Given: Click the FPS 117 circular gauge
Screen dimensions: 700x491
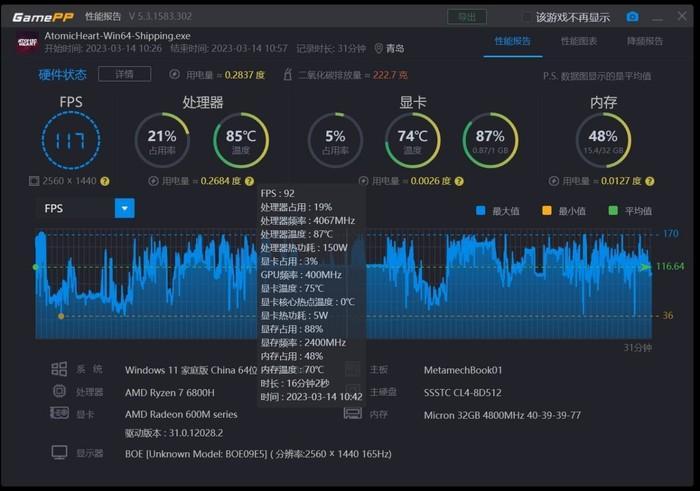Looking at the screenshot, I should click(x=71, y=141).
